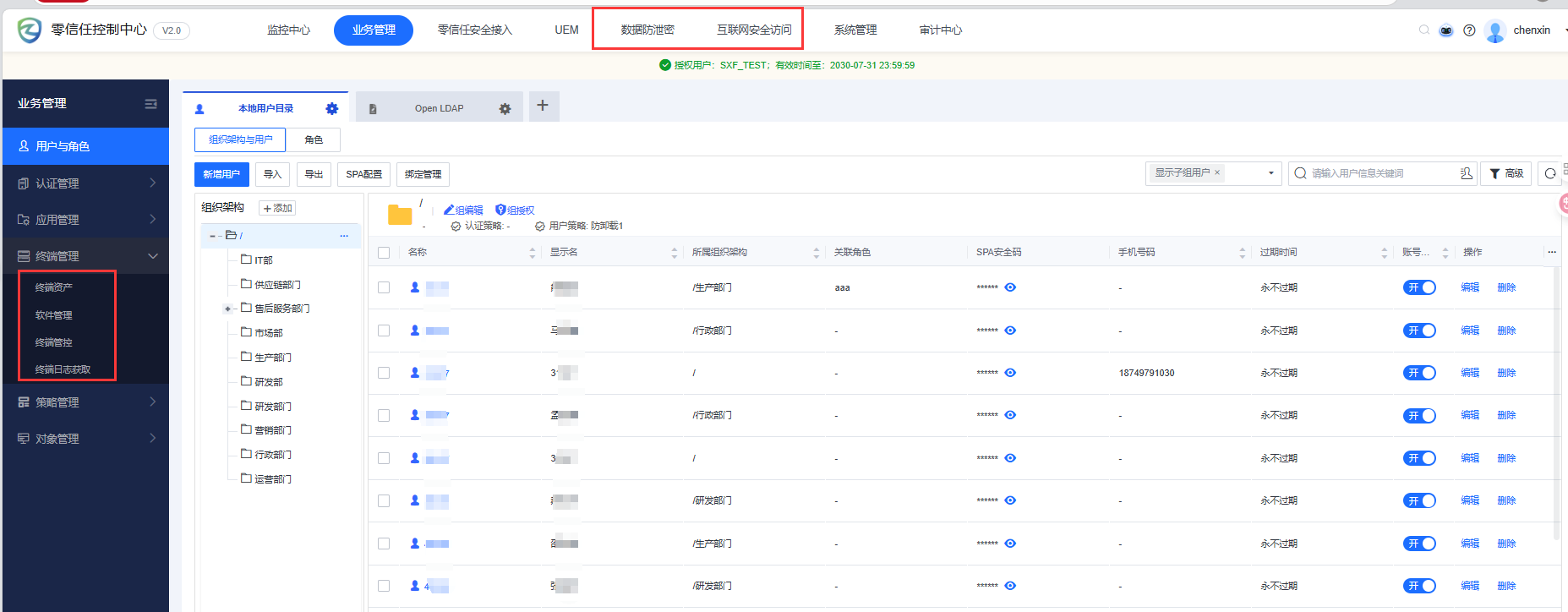Tick the checkbox of the second user row
Image resolution: width=1568 pixels, height=612 pixels.
384,331
